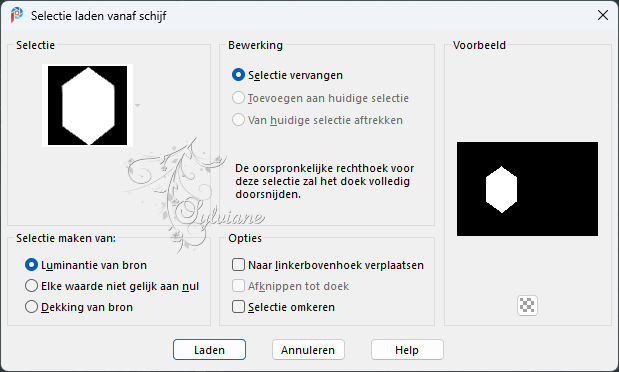The image size is (619, 372).
Task: Click the Annuleren button
Action: click(308, 350)
